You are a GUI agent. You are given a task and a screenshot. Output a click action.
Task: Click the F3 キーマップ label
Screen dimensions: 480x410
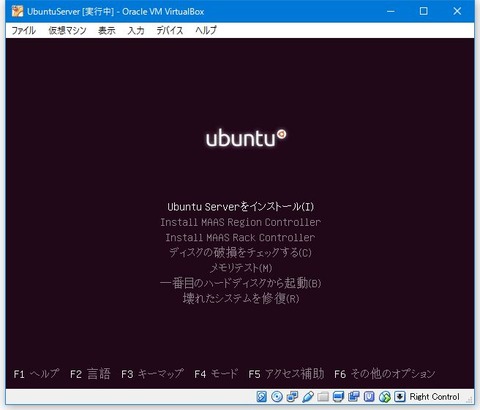(x=152, y=374)
